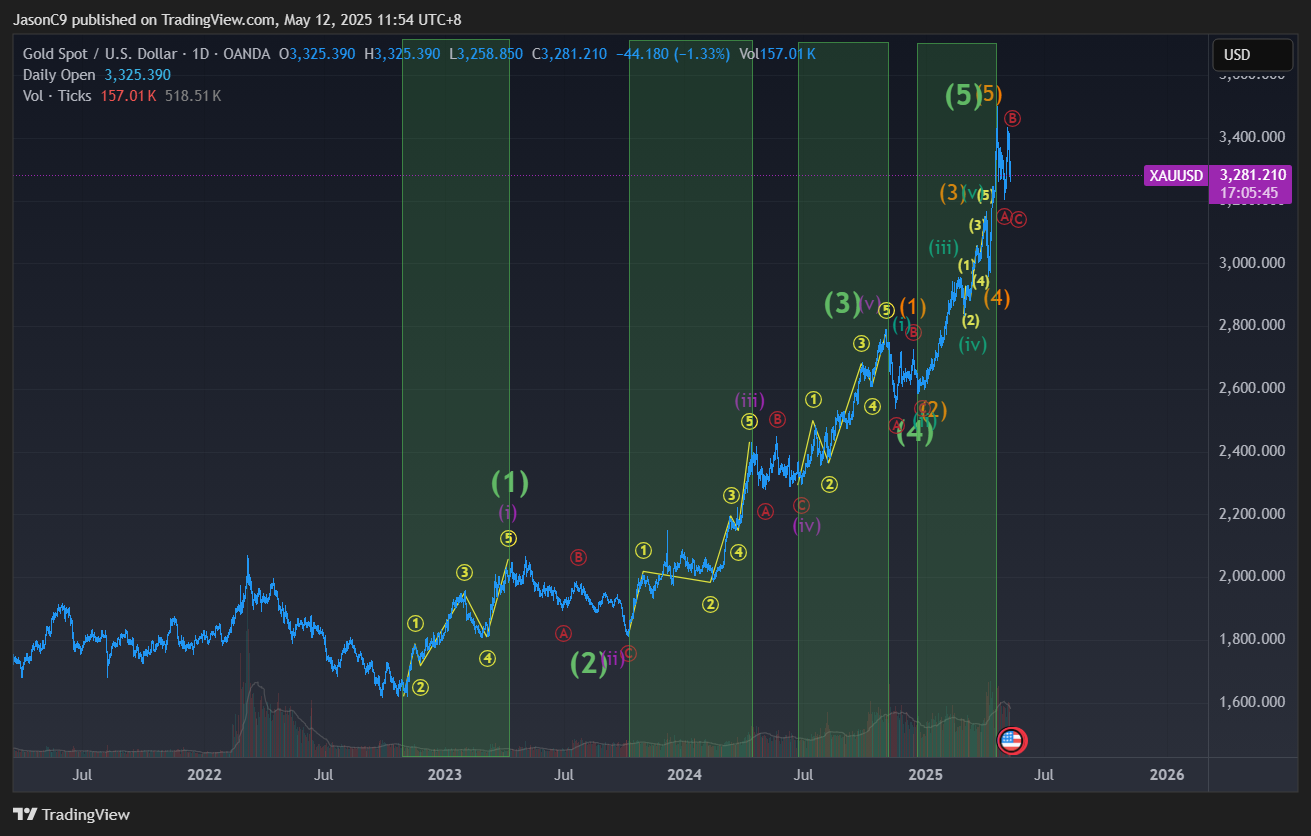
Task: Click the 1,600.000 price axis label
Action: click(x=1252, y=702)
